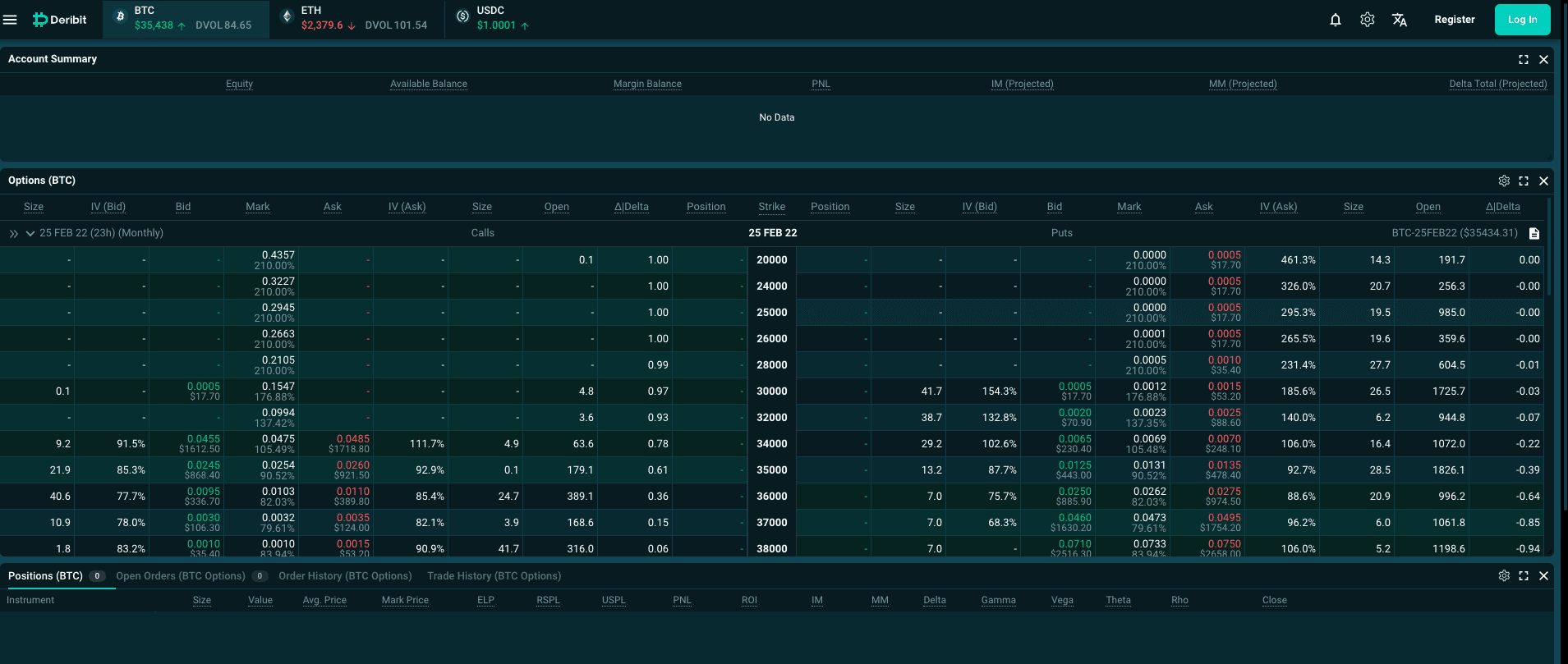Collapse the 25 FEB 22 expiry row

(x=30, y=234)
